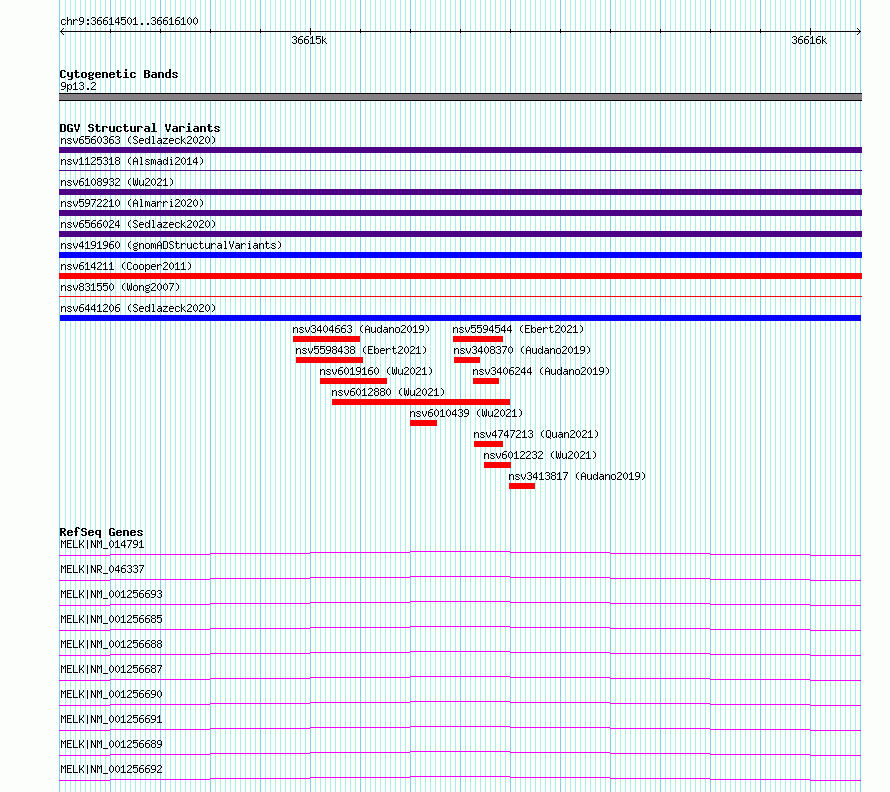
Task: Click the Cytogenetic Bands track title
Action: 119,74
